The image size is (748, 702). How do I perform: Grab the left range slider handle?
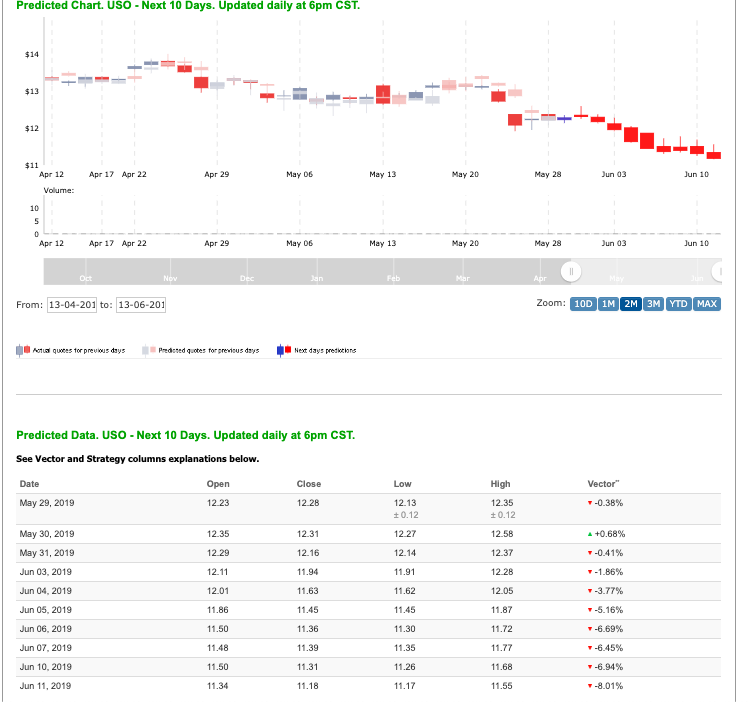tap(571, 272)
